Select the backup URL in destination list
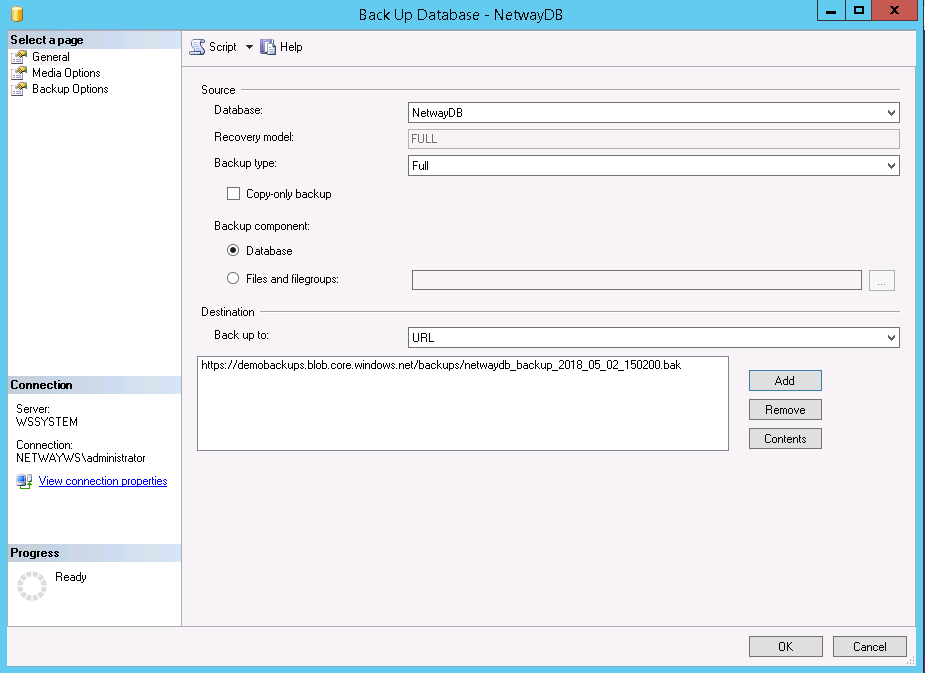 click(x=440, y=366)
